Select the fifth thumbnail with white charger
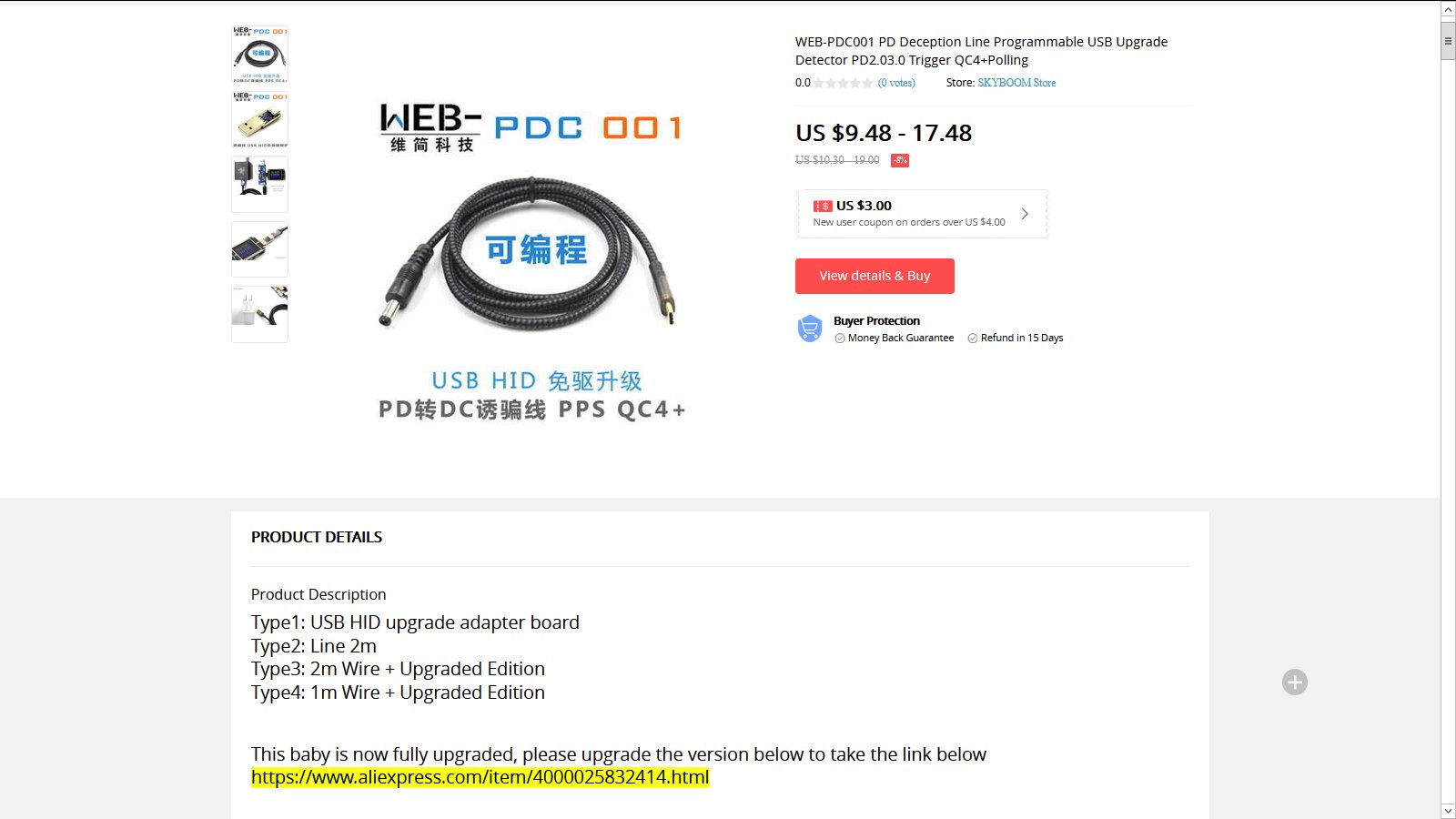 [259, 314]
